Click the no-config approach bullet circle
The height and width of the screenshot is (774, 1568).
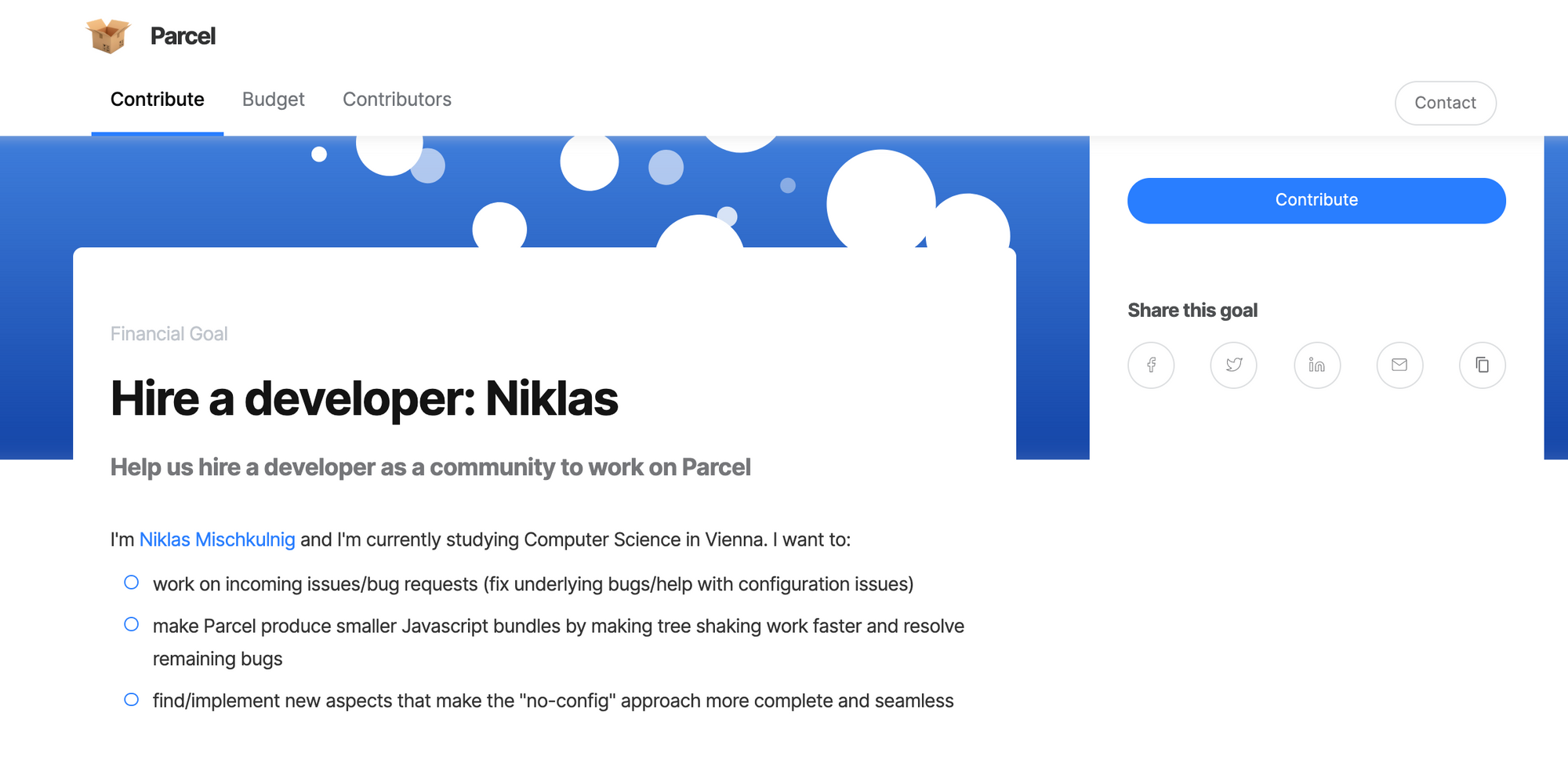tap(132, 700)
